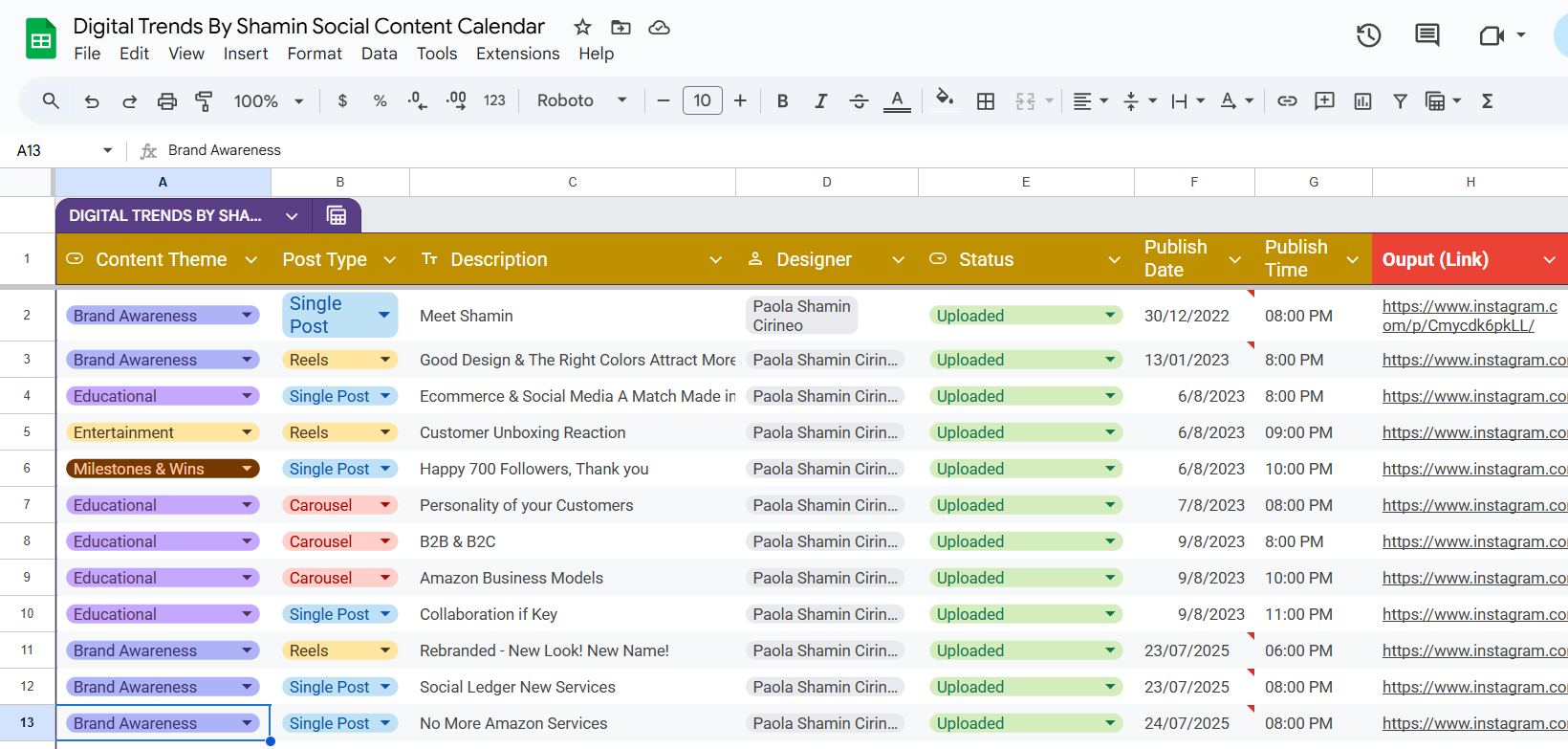The width and height of the screenshot is (1568, 749).
Task: Decrease font size with minus button
Action: pos(664,100)
